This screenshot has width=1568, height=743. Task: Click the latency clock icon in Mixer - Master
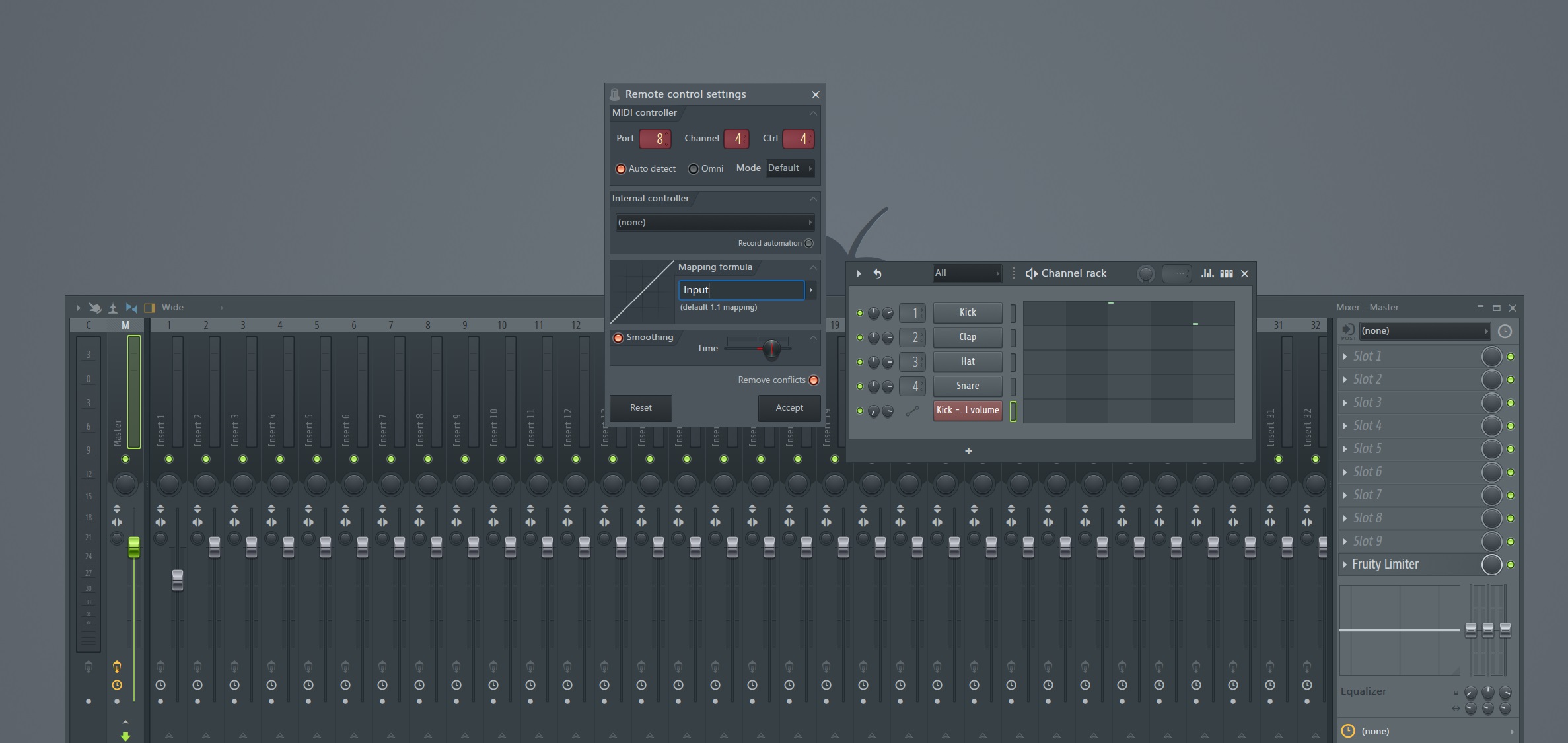pyautogui.click(x=1505, y=331)
